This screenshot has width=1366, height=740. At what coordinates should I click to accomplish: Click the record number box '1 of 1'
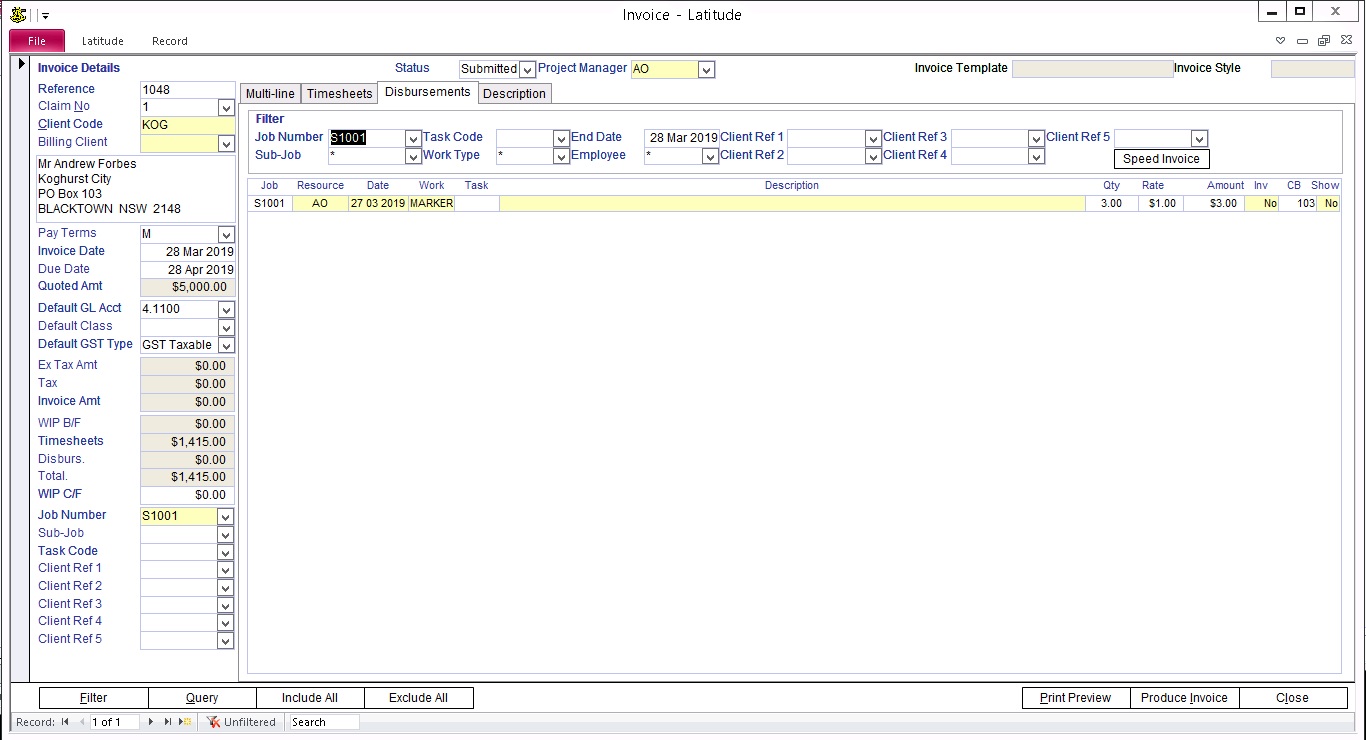pos(114,722)
